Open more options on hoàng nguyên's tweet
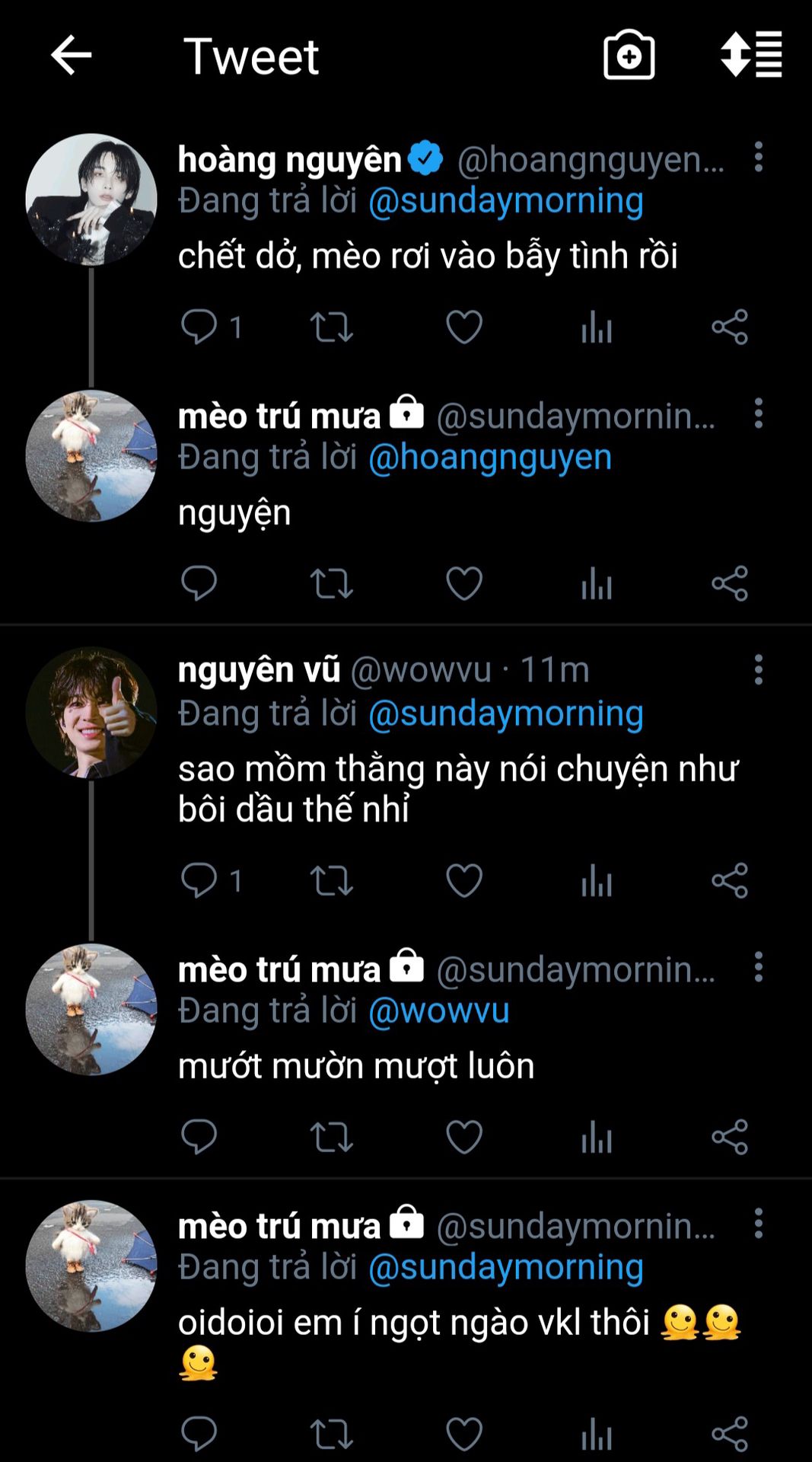Screen dimensions: 812x1462 click(x=758, y=157)
